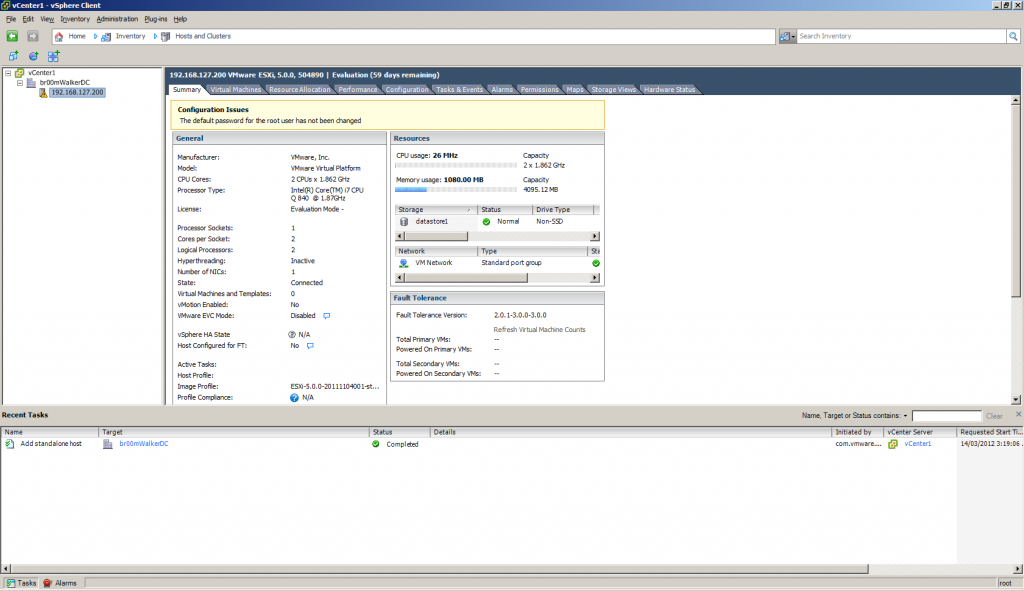
Task: Go to Home via breadcrumb house icon
Action: (x=59, y=37)
